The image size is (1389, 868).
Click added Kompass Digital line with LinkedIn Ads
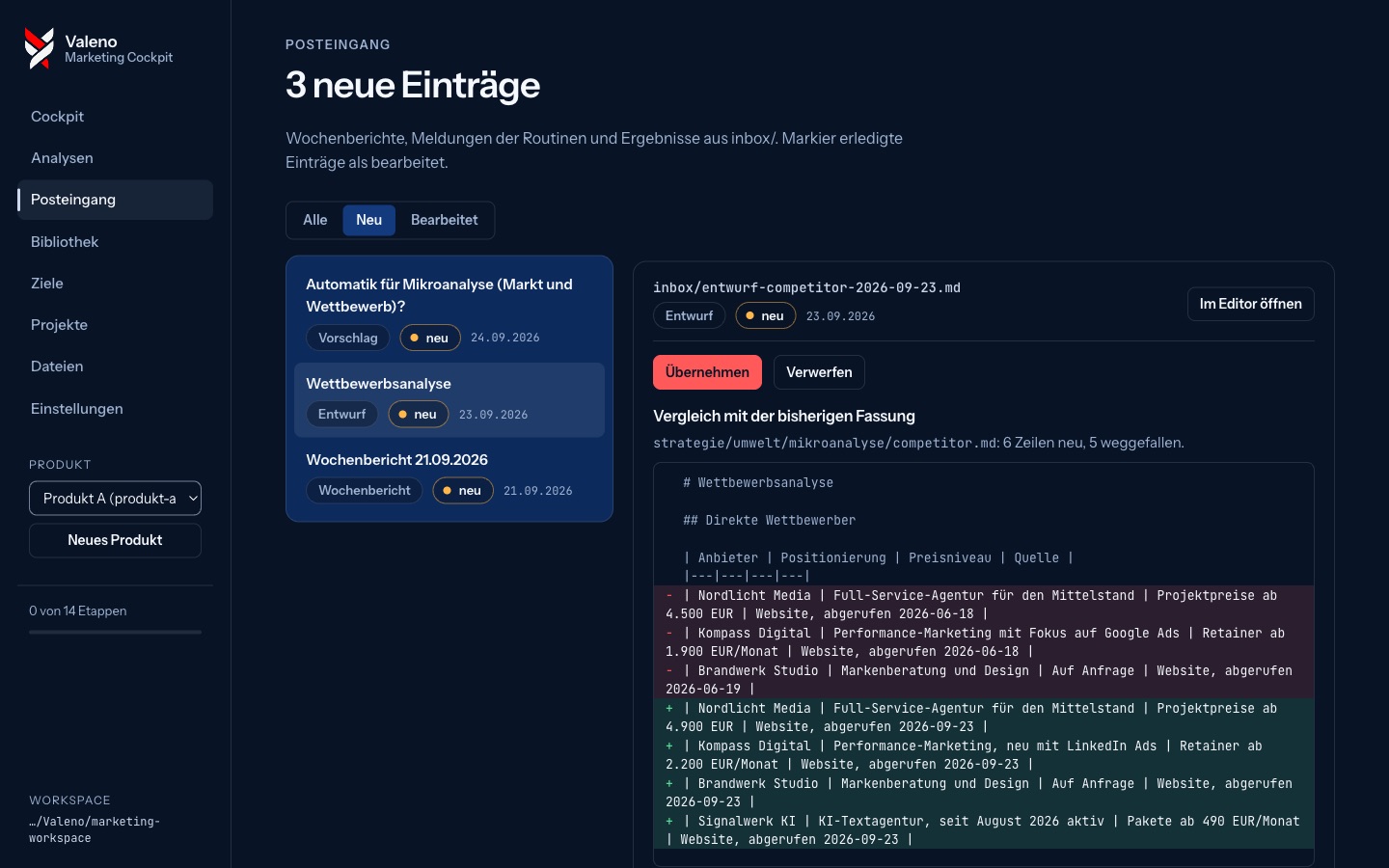(x=984, y=755)
